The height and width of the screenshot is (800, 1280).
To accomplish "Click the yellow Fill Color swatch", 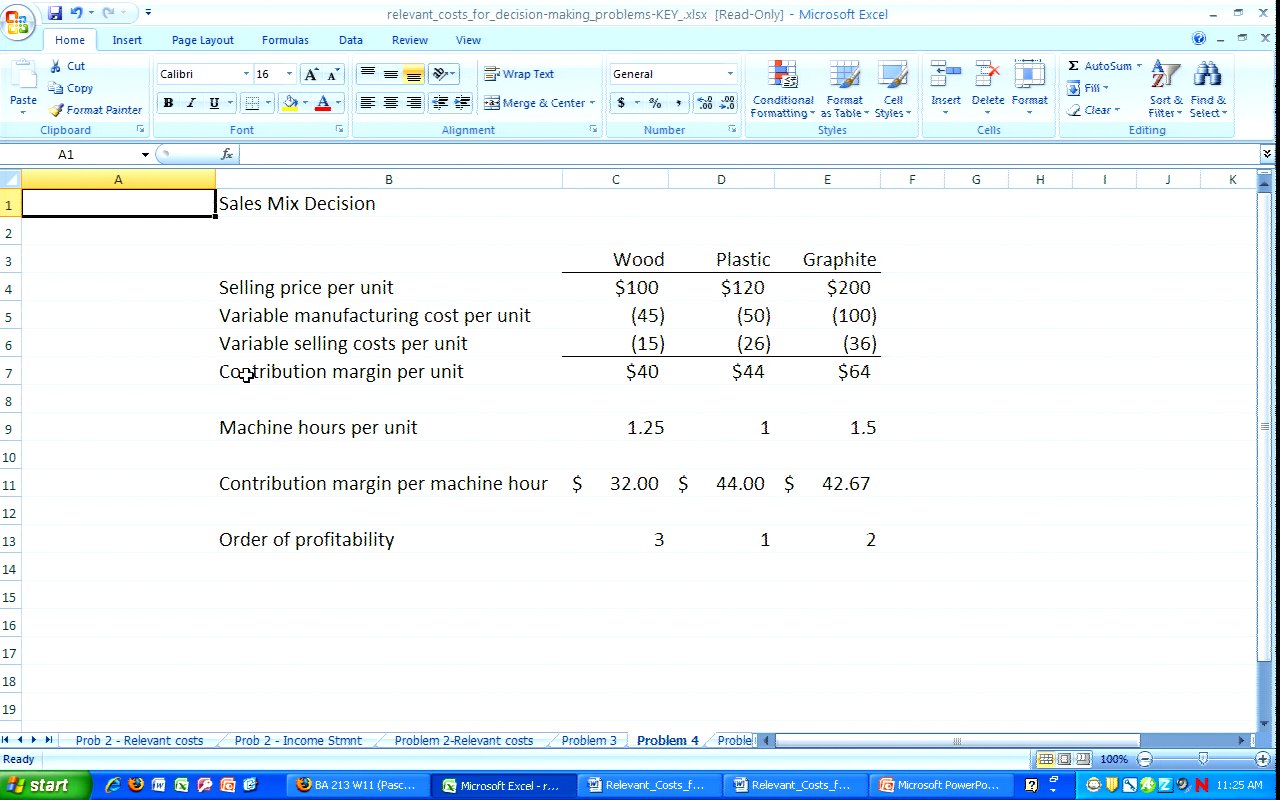I will (x=290, y=103).
